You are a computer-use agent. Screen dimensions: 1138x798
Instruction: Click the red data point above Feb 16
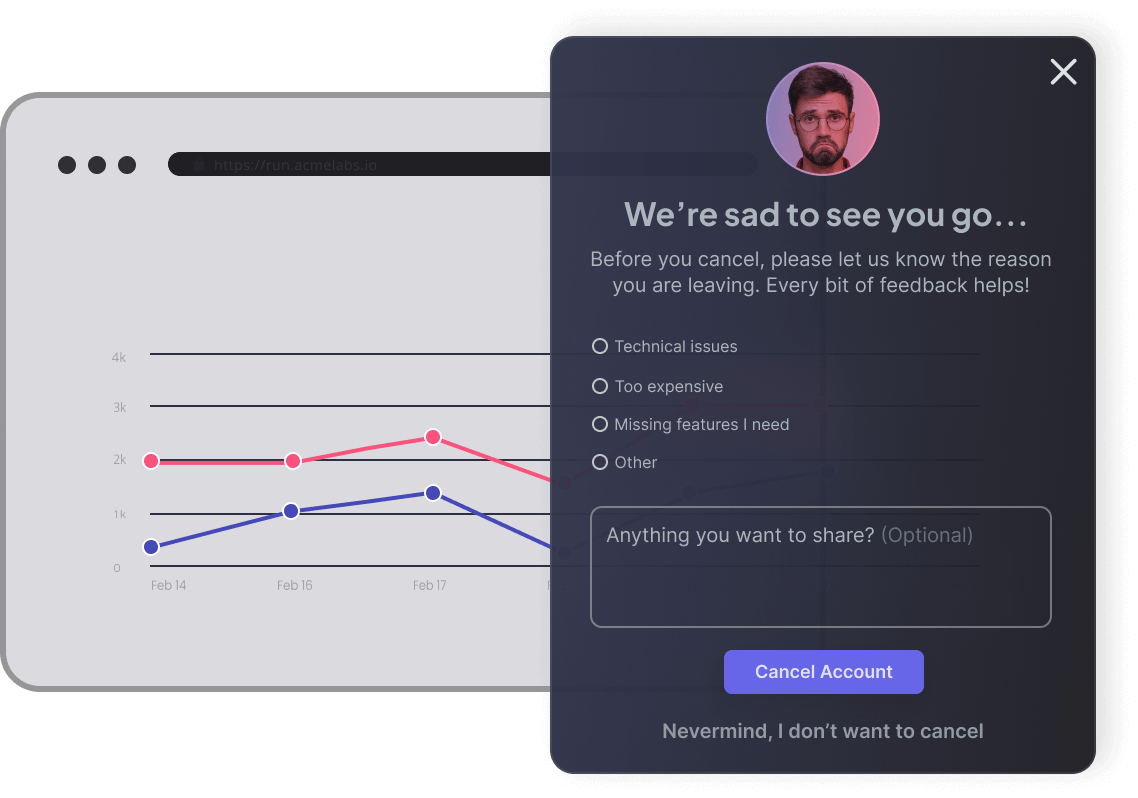pyautogui.click(x=293, y=461)
